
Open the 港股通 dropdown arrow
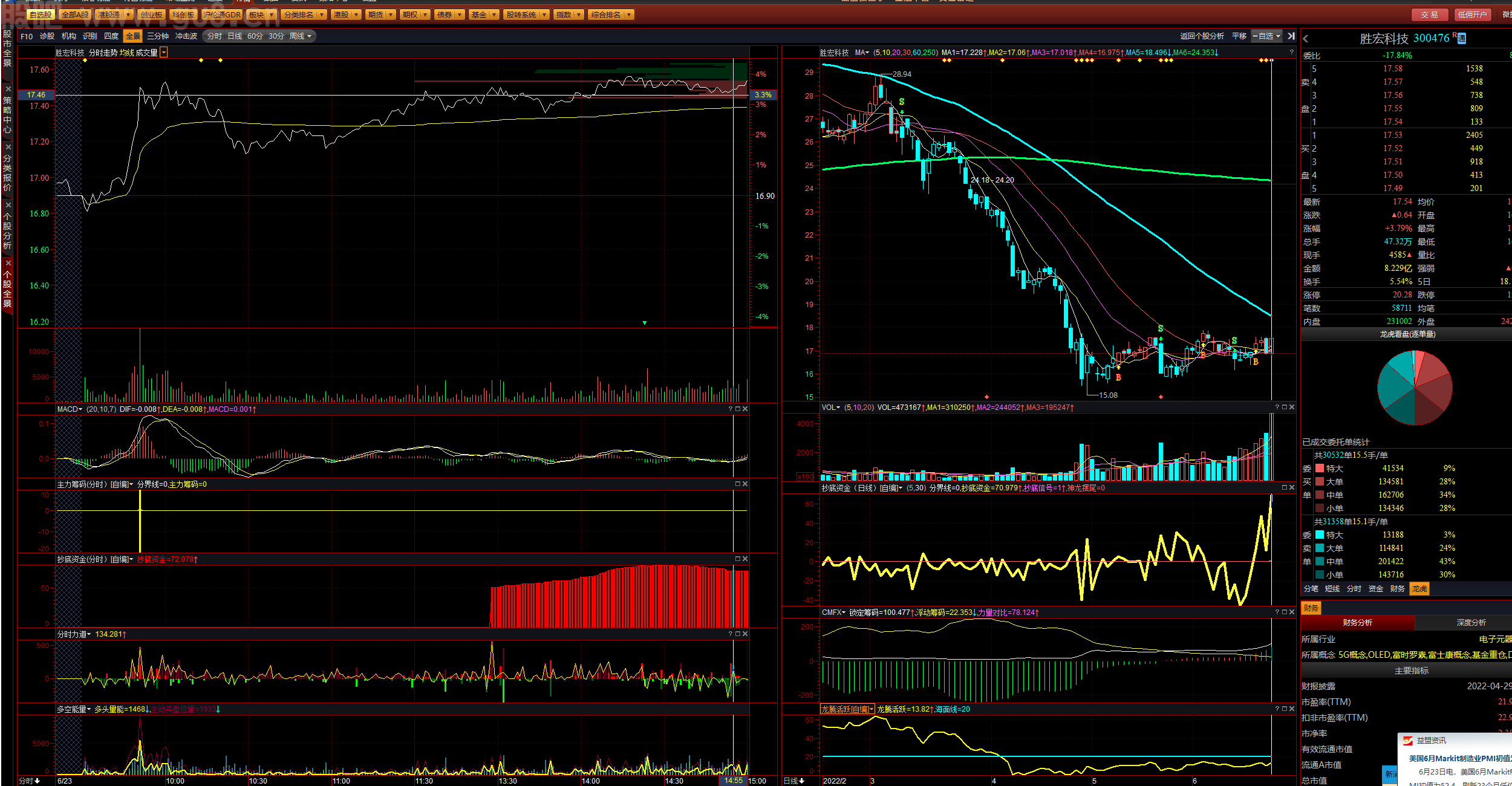[129, 15]
